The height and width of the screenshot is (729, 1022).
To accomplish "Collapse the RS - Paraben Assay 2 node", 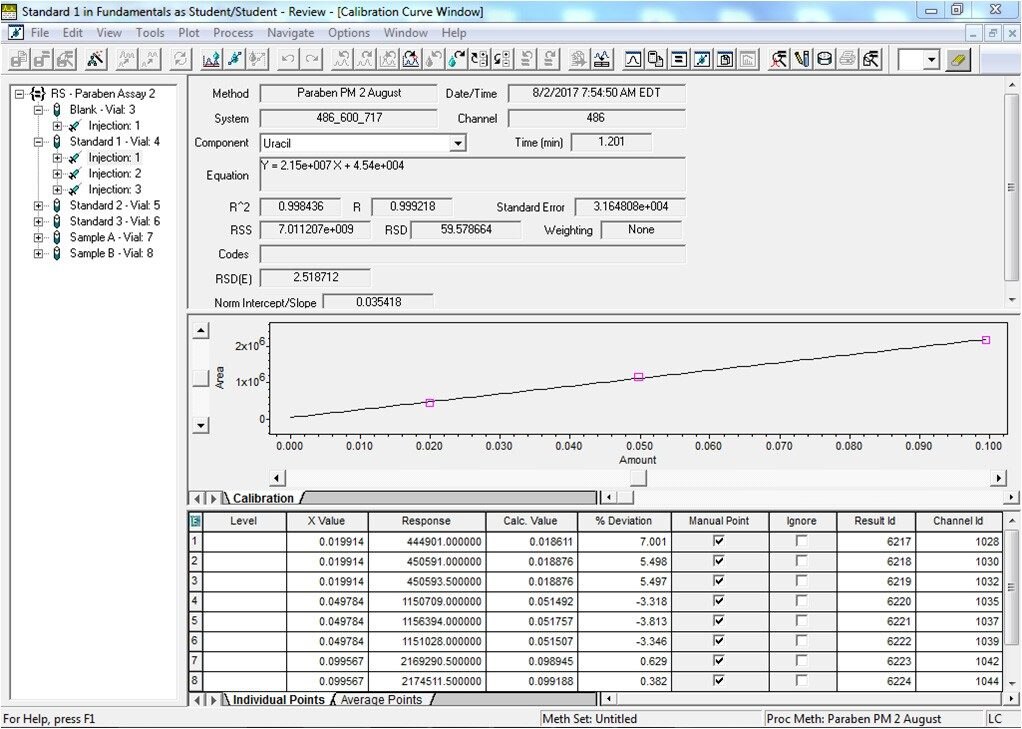I will pos(20,94).
